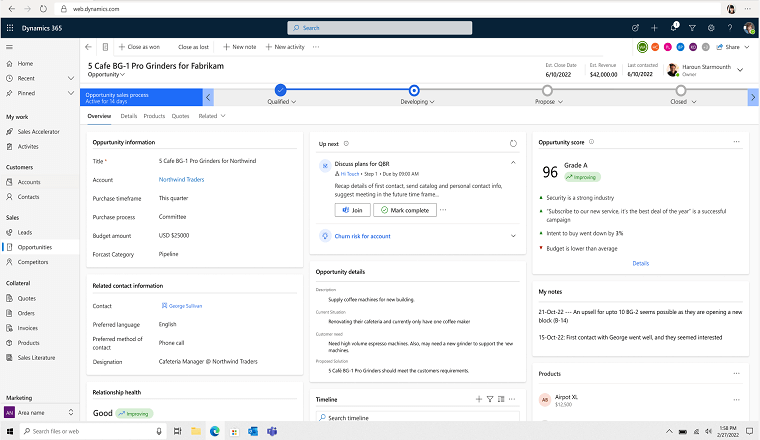This screenshot has height=440, width=760.
Task: Refresh the Up next card
Action: point(514,144)
